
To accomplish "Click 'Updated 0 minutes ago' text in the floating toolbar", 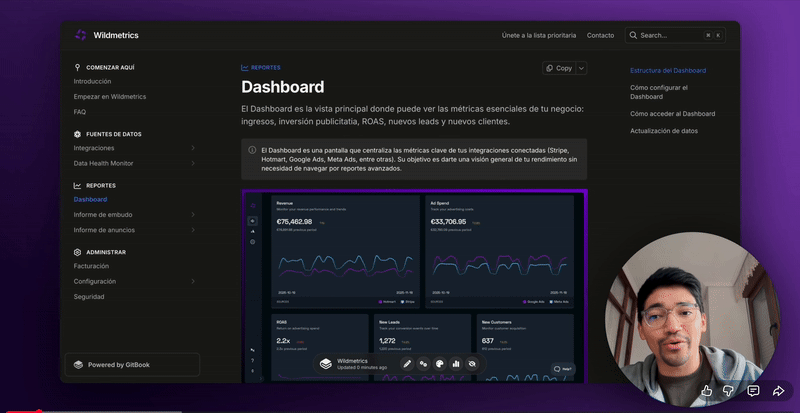I will tap(362, 368).
